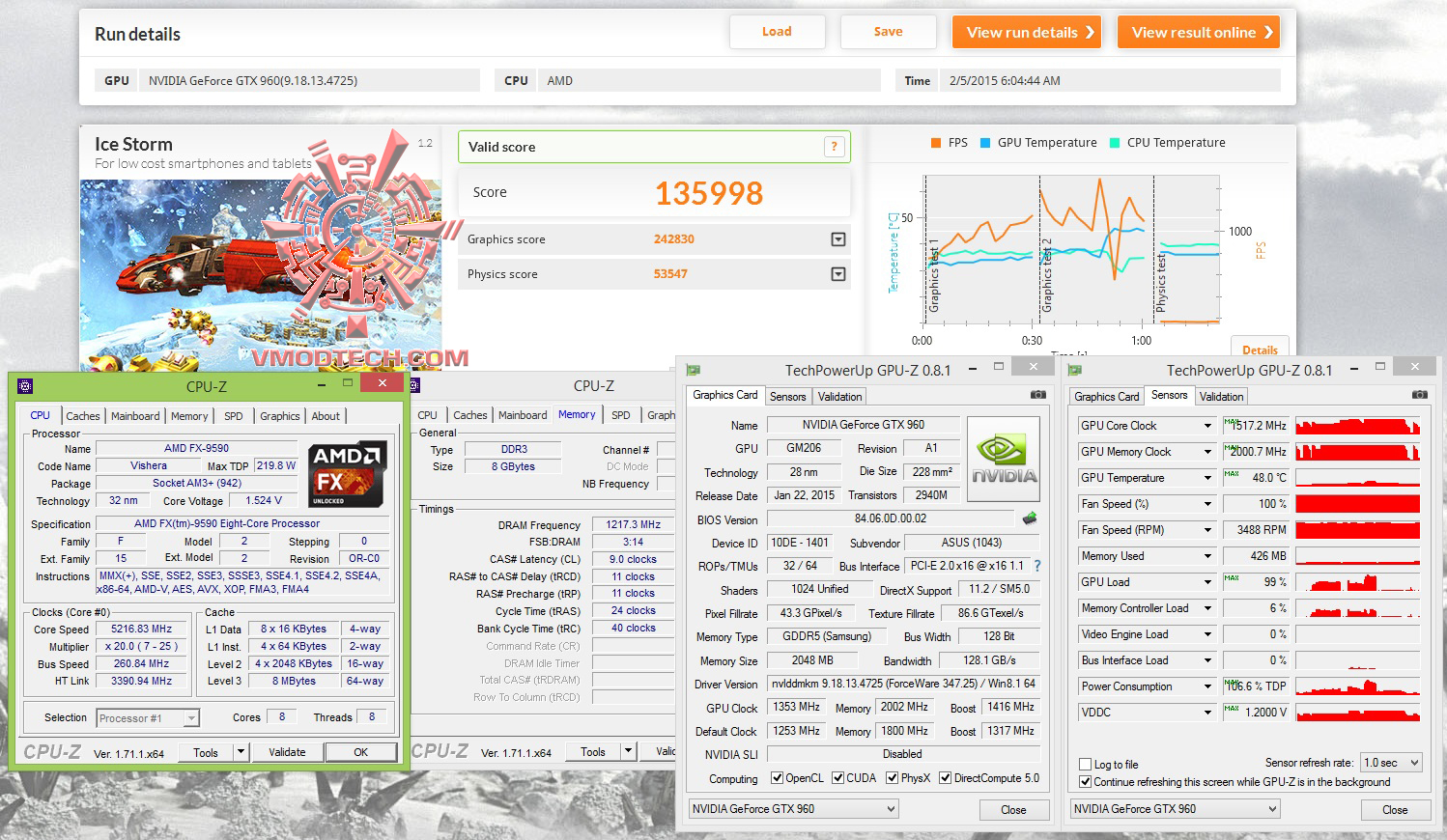The width and height of the screenshot is (1447, 840).
Task: Toggle the DirectCompute 5.0 checkbox
Action: pos(945,778)
